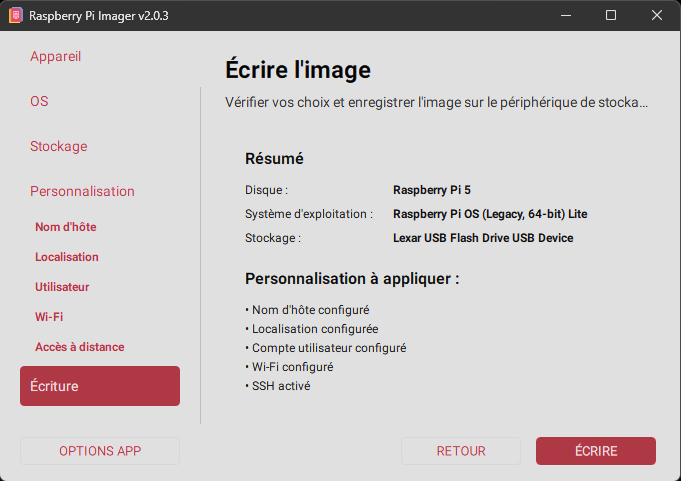The width and height of the screenshot is (681, 481).
Task: Open the Stockage step
Action: 59,146
